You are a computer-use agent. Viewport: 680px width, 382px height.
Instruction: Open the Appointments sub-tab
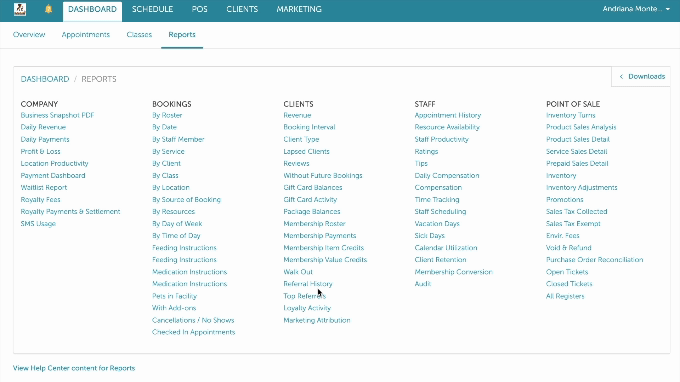point(85,35)
